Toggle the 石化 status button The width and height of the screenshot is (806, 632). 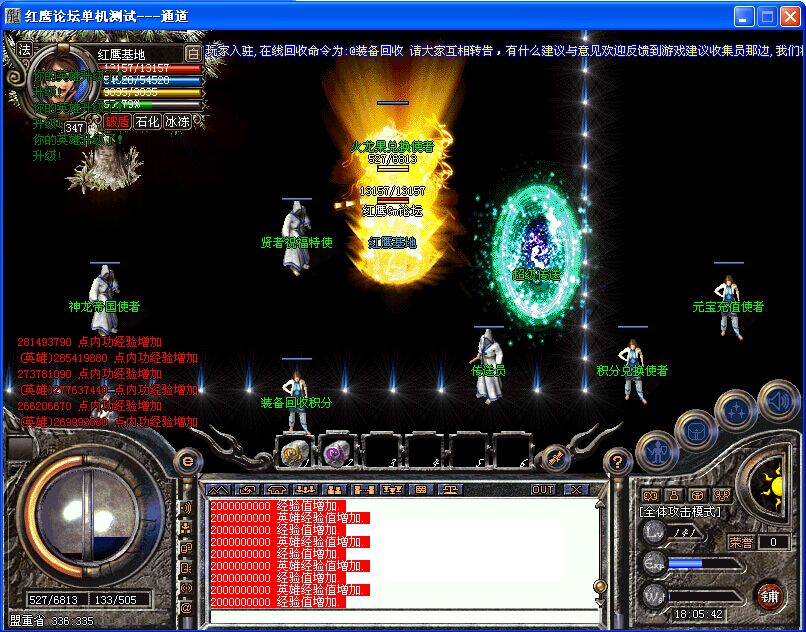pos(147,122)
